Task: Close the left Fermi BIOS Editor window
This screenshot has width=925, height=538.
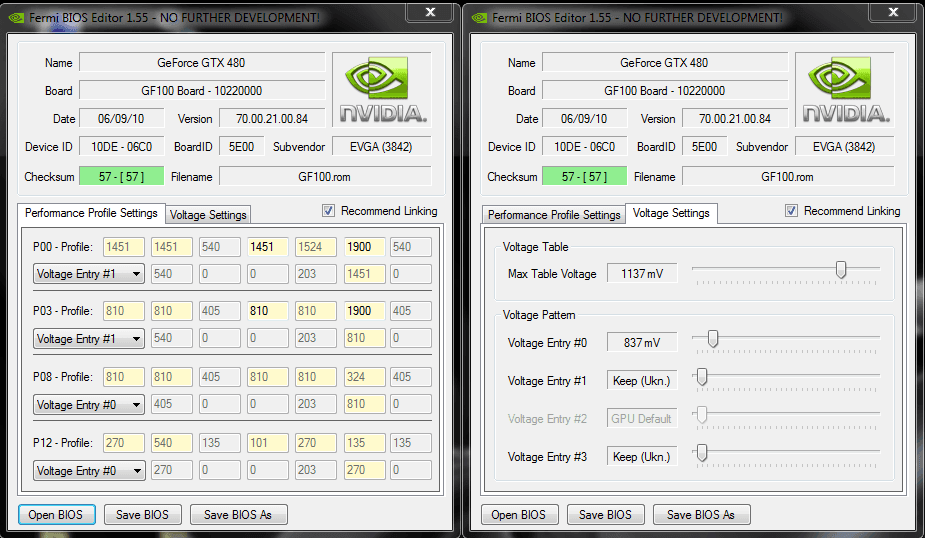Action: (431, 12)
